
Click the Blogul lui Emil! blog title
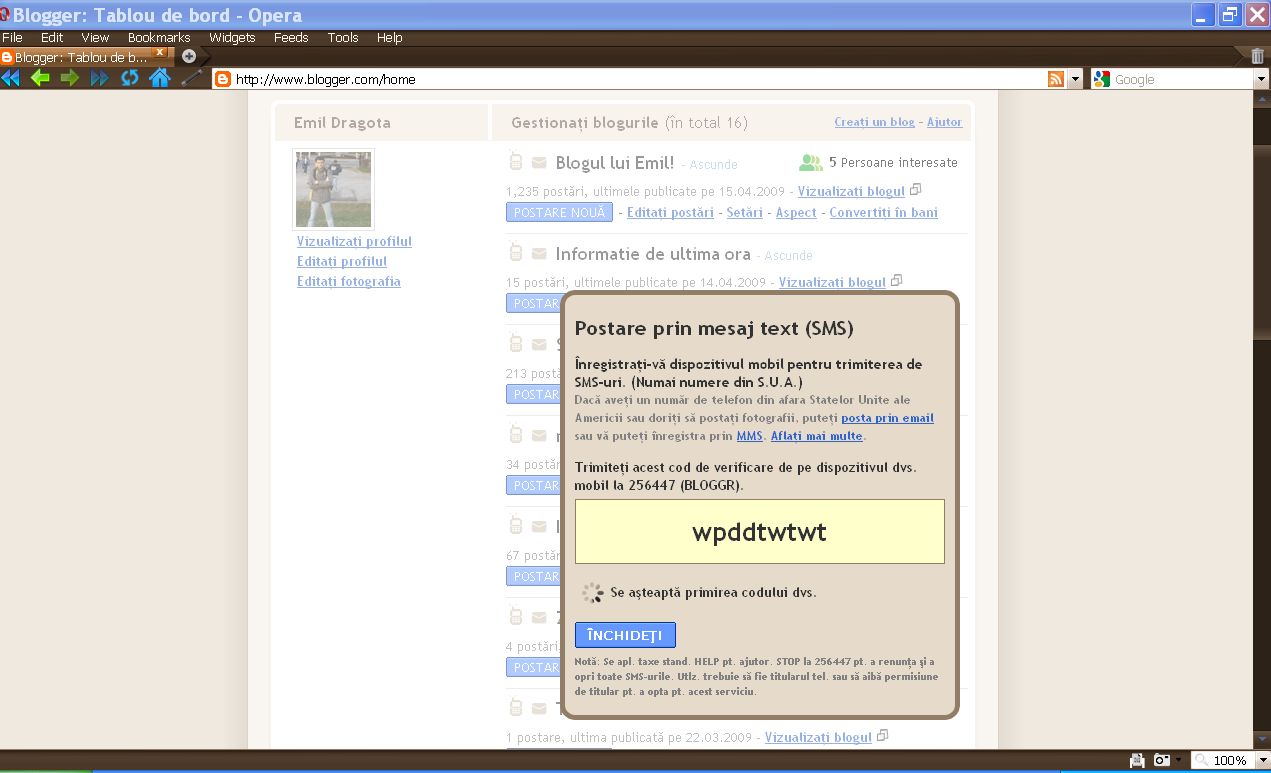coord(615,163)
